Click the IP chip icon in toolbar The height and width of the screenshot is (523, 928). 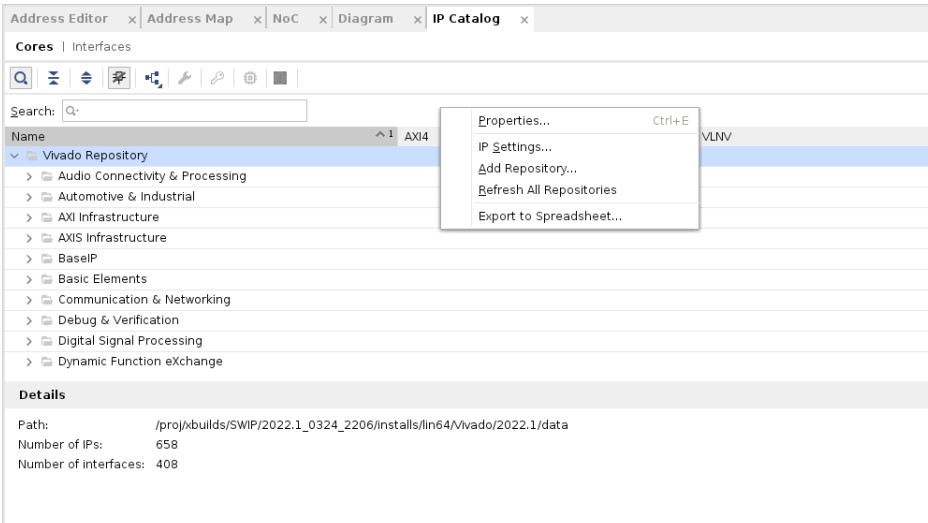[x=250, y=78]
